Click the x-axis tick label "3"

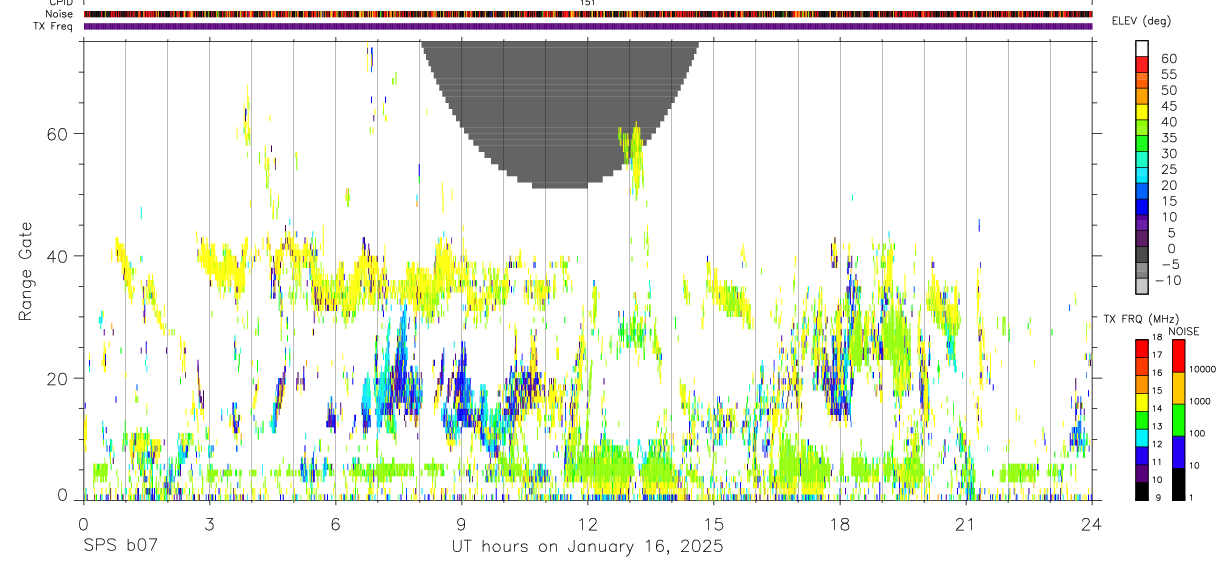[x=209, y=524]
